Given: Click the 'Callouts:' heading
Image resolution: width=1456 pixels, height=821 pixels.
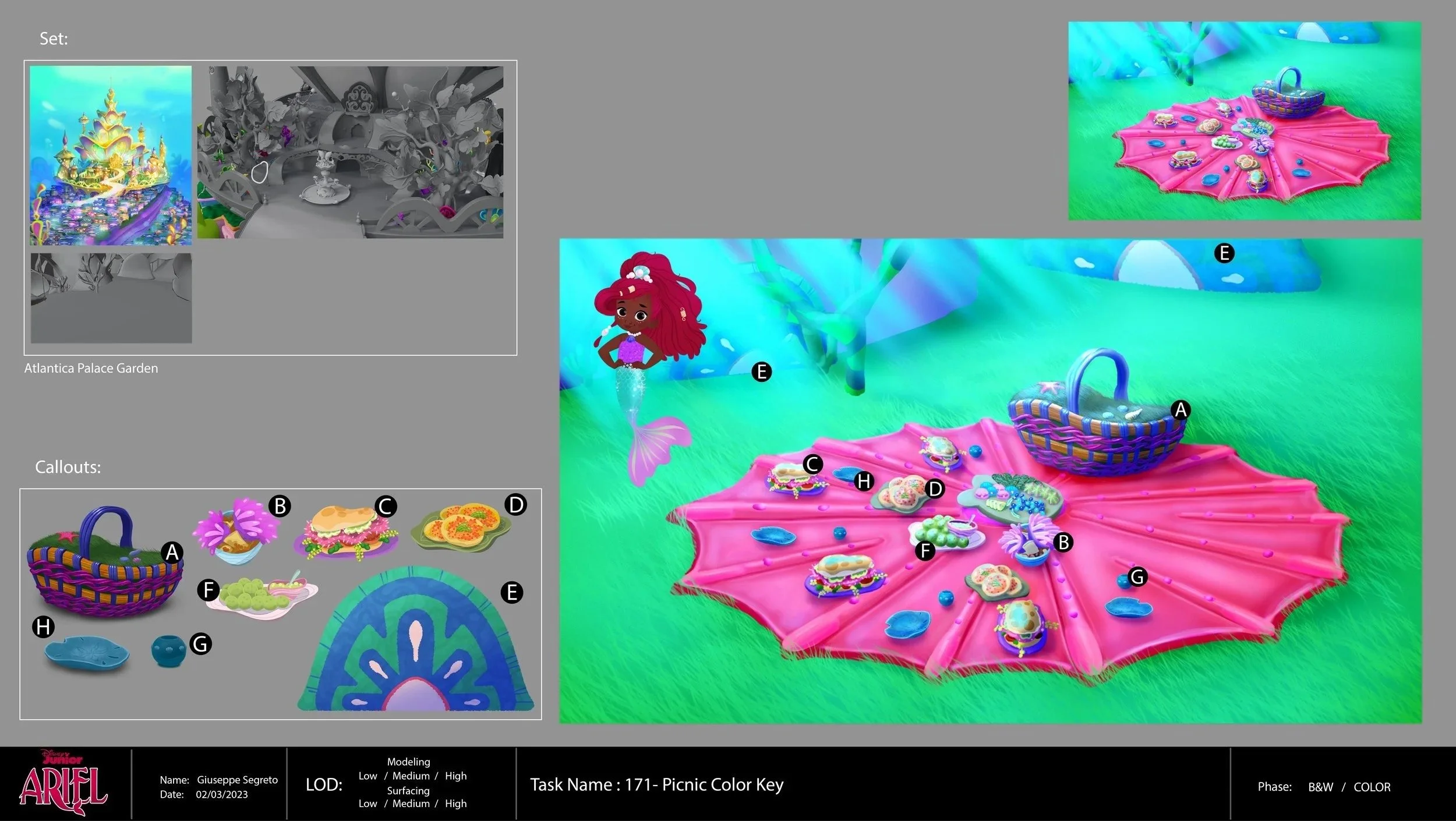Looking at the screenshot, I should (x=68, y=467).
